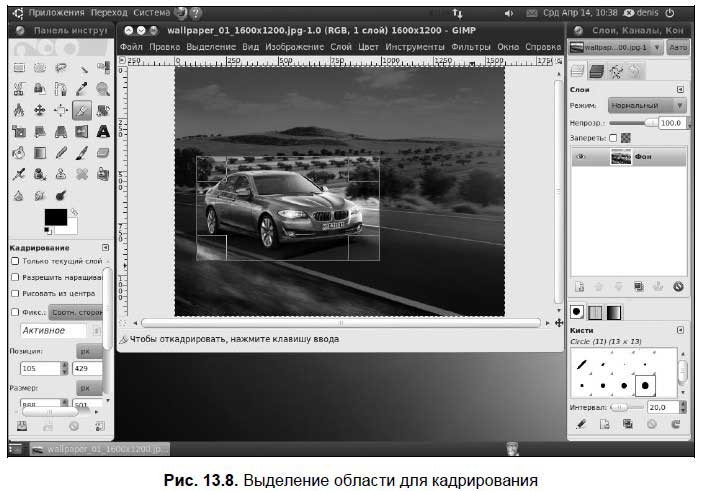The height and width of the screenshot is (491, 703).
Task: Open the 'Файл' menu
Action: pyautogui.click(x=131, y=47)
